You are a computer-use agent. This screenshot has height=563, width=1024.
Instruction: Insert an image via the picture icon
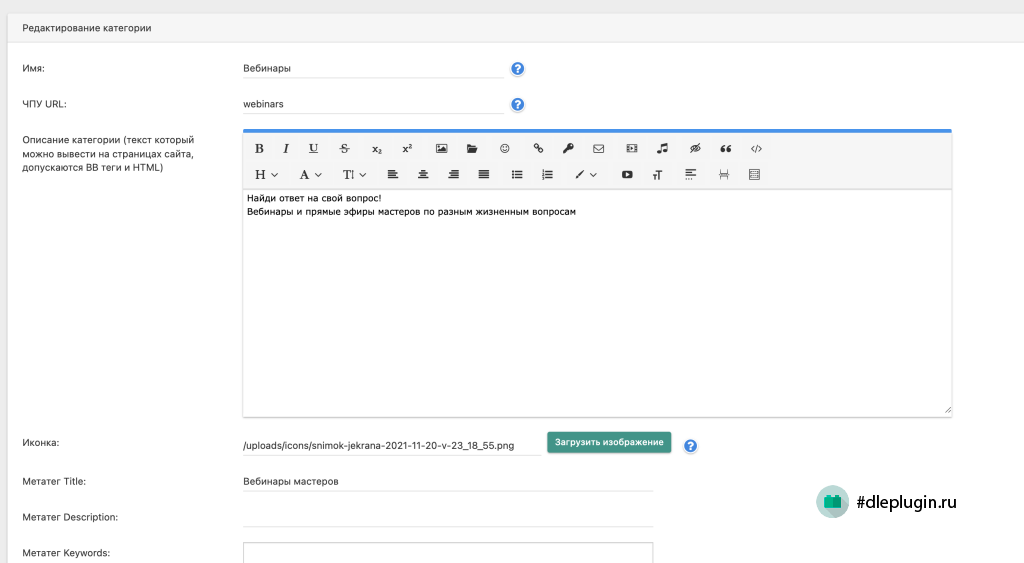coord(441,149)
